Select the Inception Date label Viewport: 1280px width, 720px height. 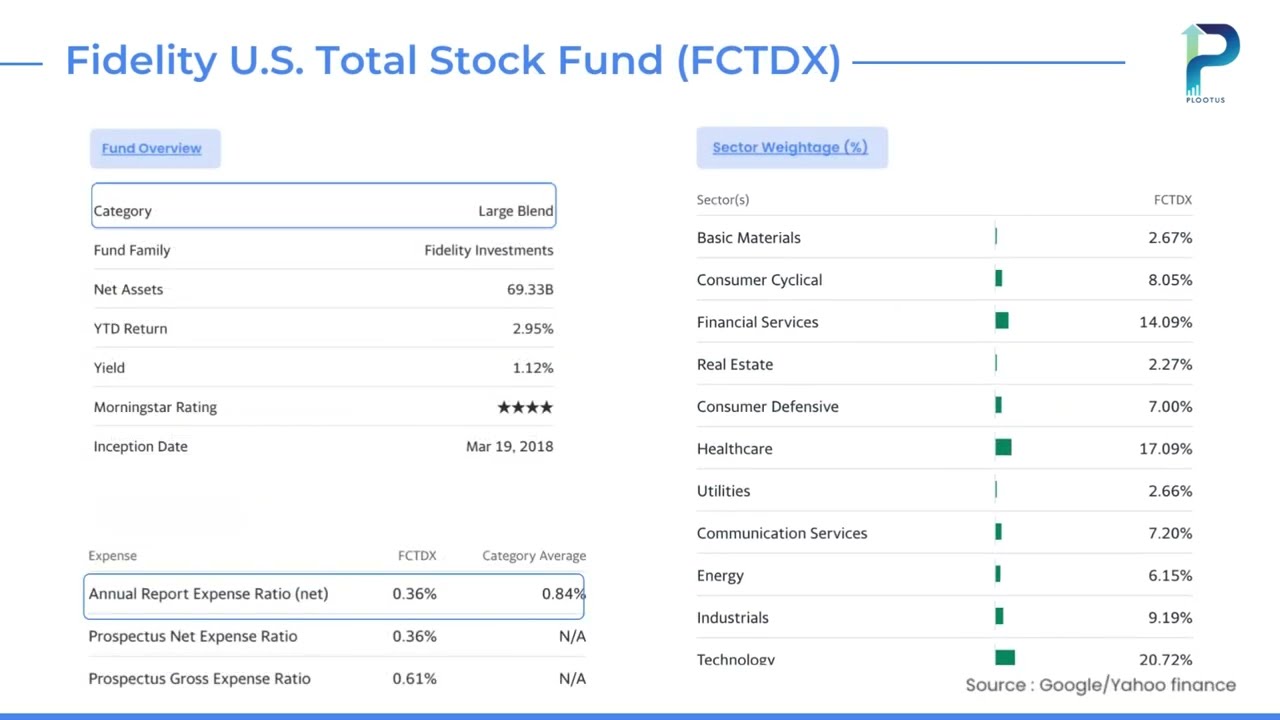[x=140, y=446]
